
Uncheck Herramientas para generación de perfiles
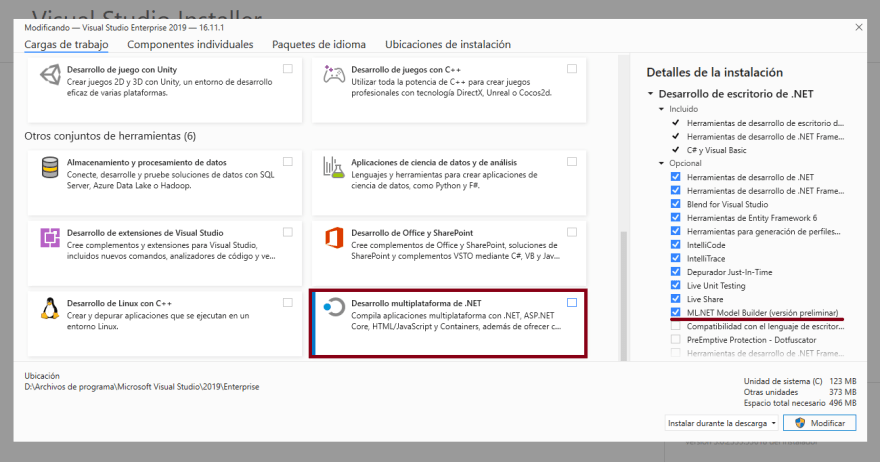(676, 231)
